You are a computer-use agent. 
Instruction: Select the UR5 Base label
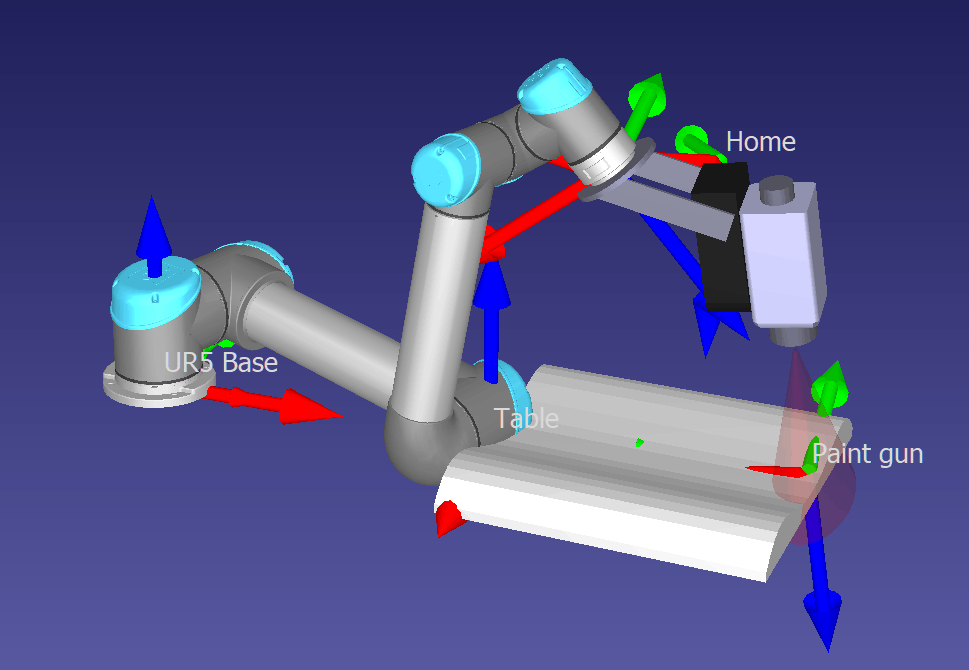(221, 362)
